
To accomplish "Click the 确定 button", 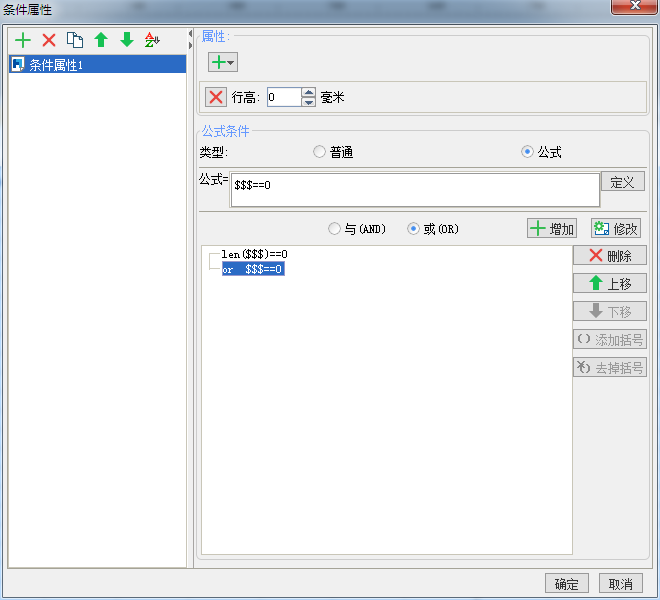I will [567, 584].
